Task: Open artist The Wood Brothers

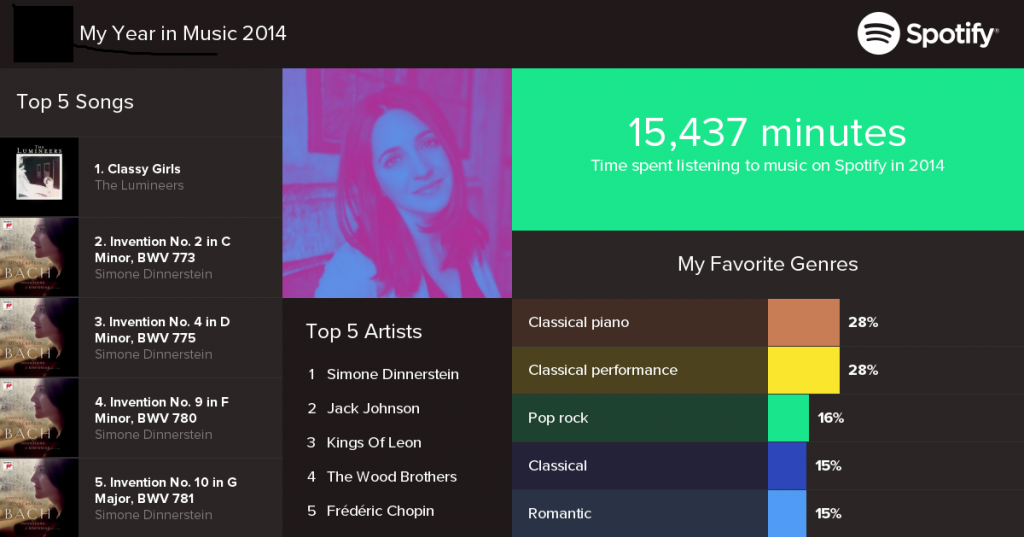Action: 392,477
